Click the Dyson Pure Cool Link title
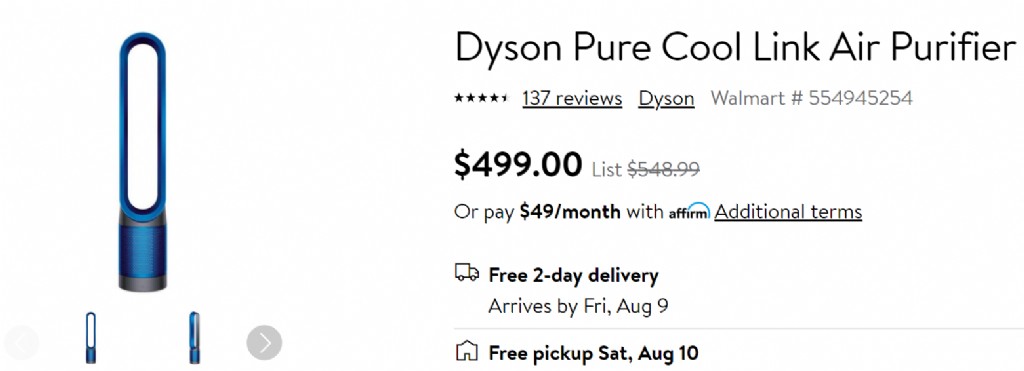 point(736,48)
